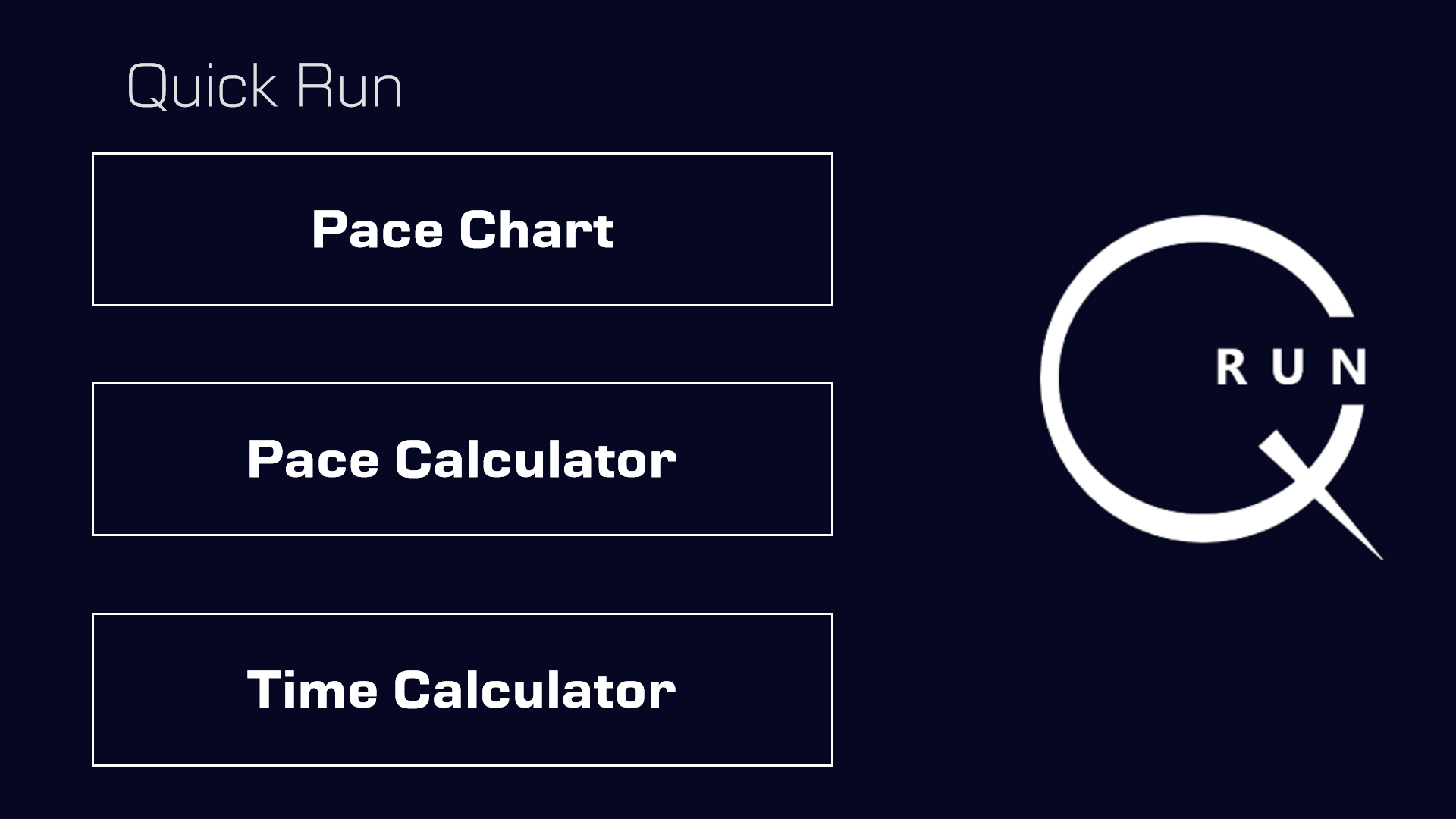Click the word "Chart" in the first button
The image size is (1456, 819).
535,229
